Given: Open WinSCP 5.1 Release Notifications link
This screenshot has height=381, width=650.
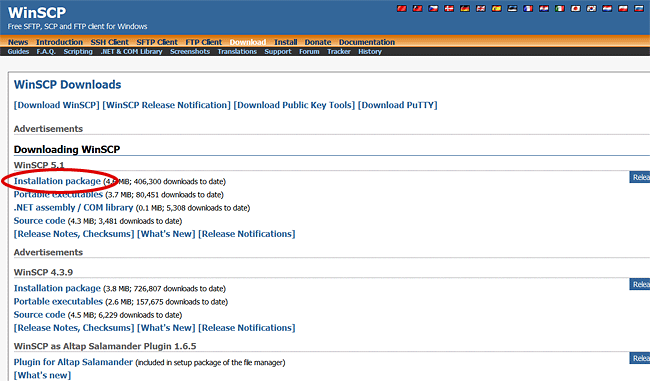Looking at the screenshot, I should click(x=247, y=234).
